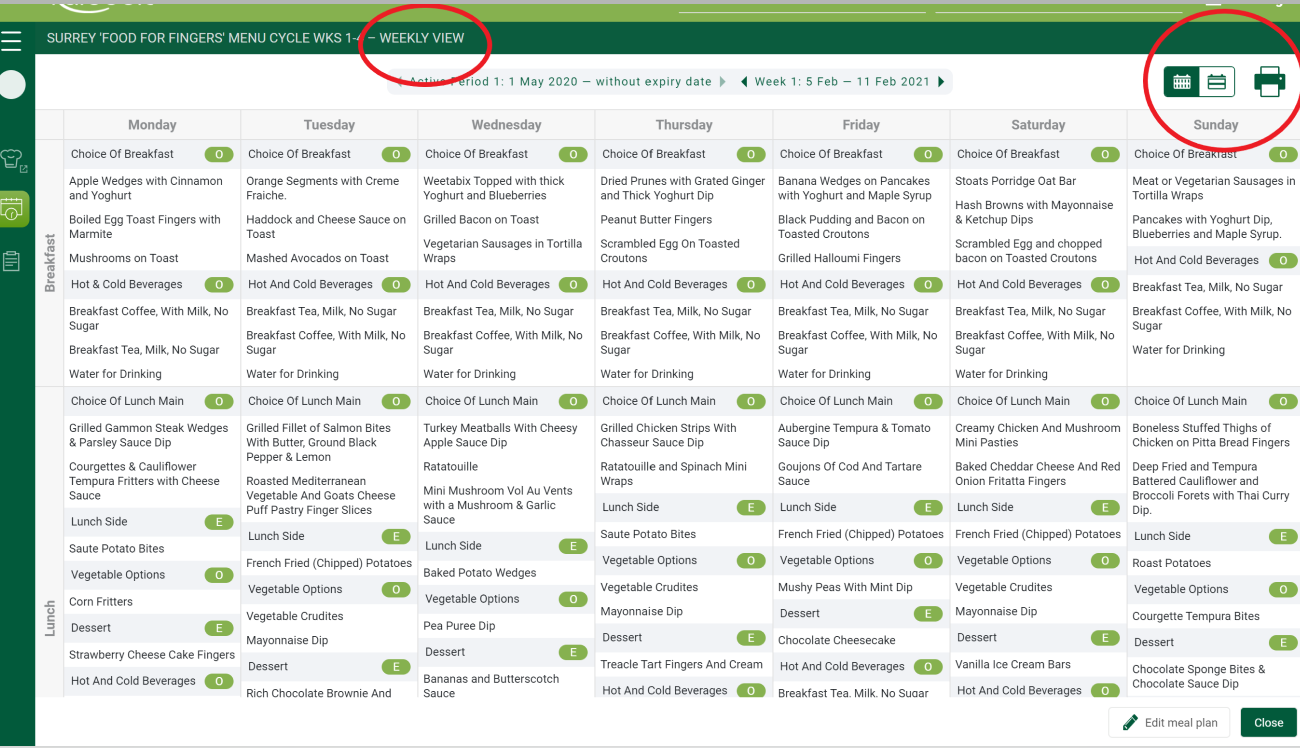This screenshot has width=1300, height=748.
Task: Click Monday Choice Of Breakfast O badge
Action: [x=219, y=154]
